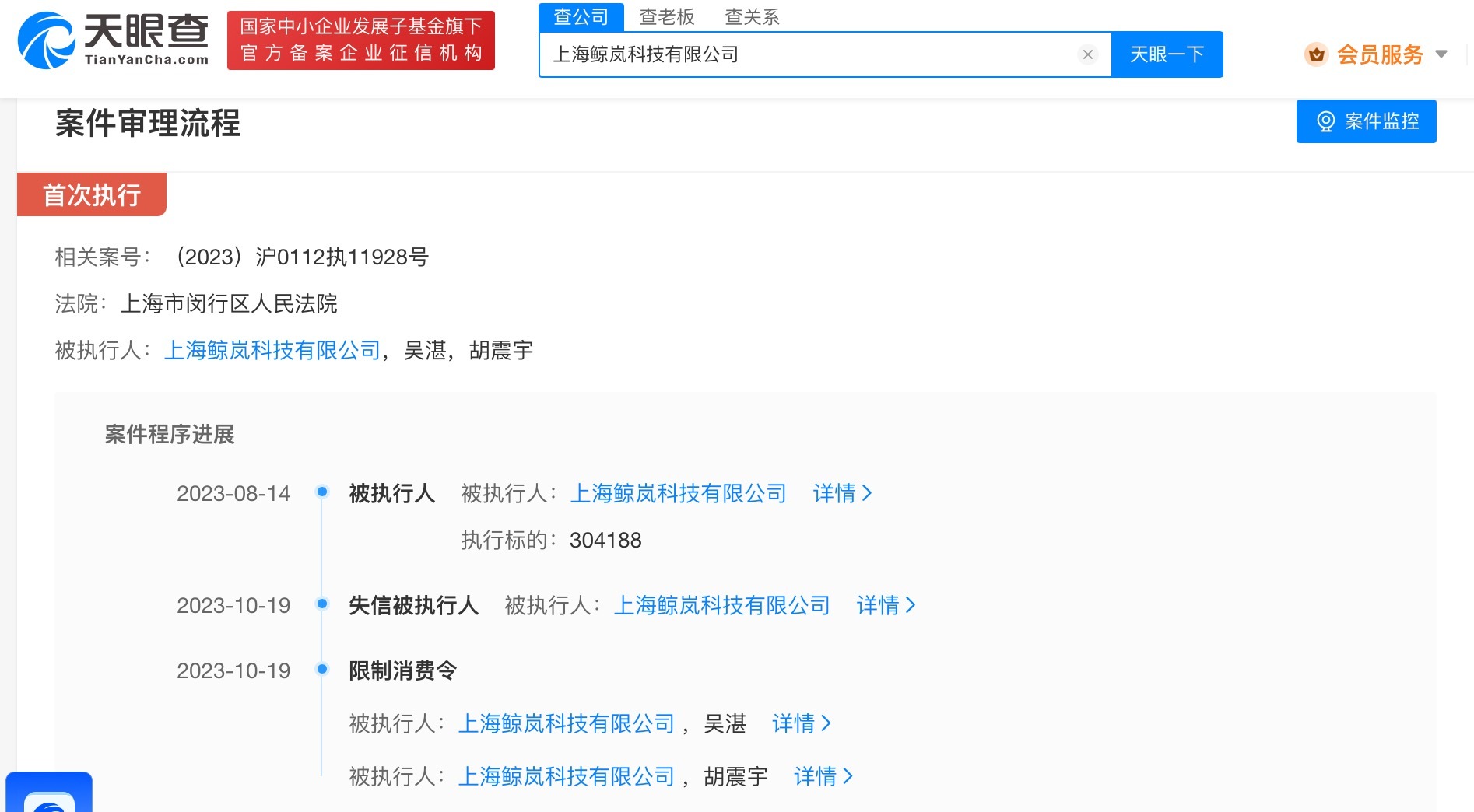This screenshot has width=1474, height=812.
Task: Click 胡震宇 in the 被执行人 header row
Action: tap(501, 350)
